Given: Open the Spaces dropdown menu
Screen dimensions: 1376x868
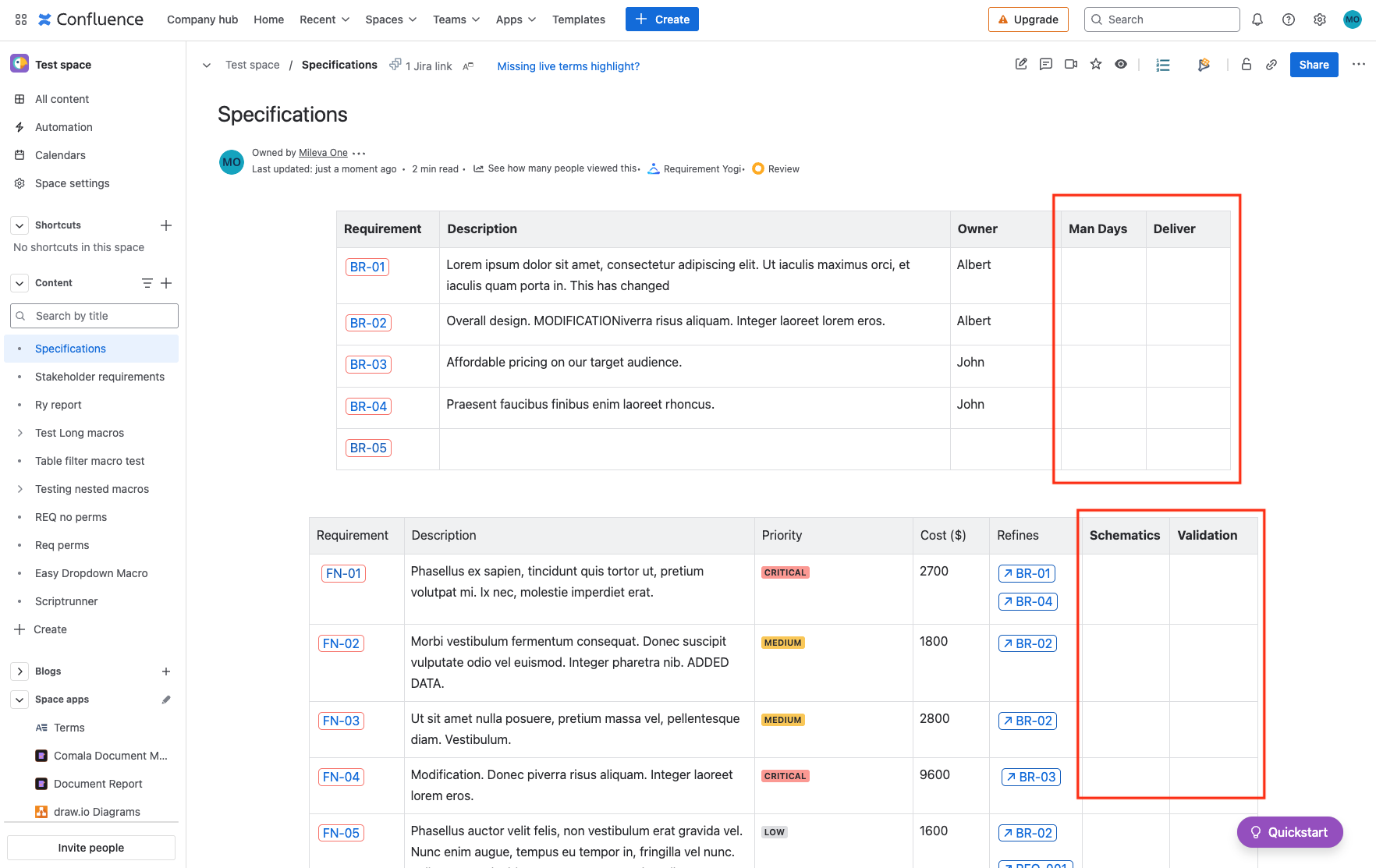Looking at the screenshot, I should pos(391,19).
